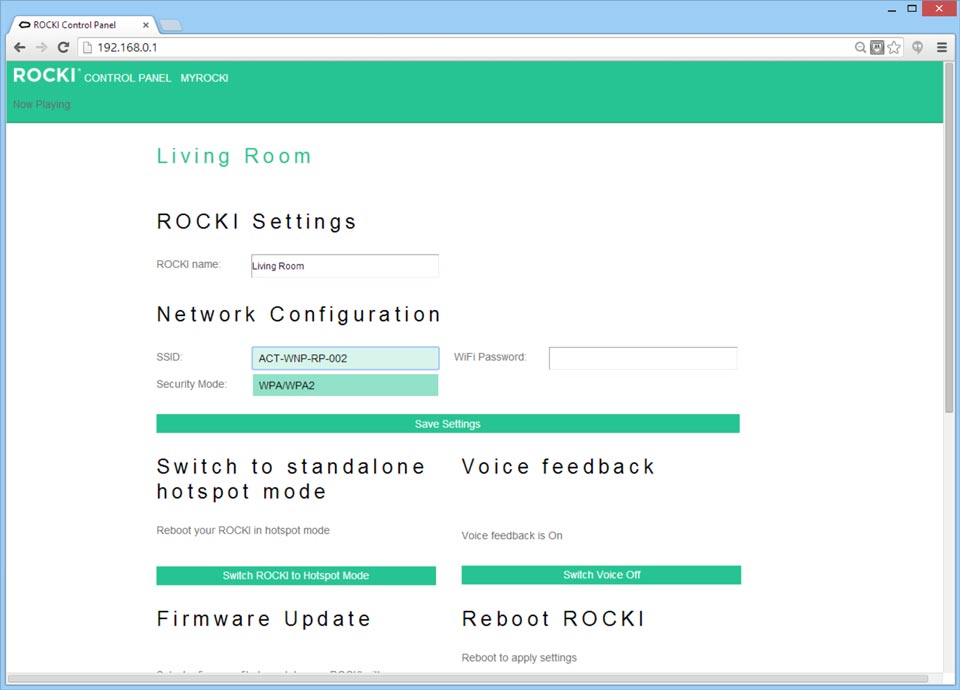Click the ROCKI logo in the header
The image size is (960, 690).
click(x=45, y=75)
